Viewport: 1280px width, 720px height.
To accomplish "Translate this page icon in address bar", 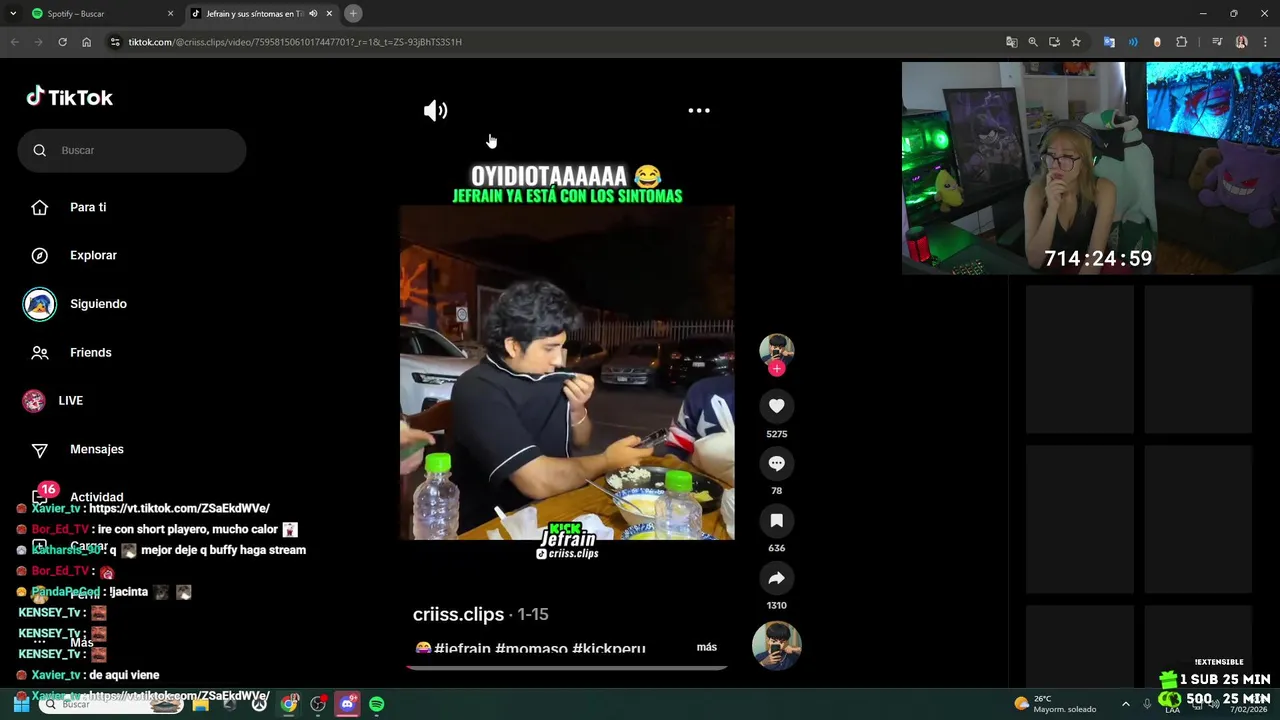I will [x=1012, y=42].
